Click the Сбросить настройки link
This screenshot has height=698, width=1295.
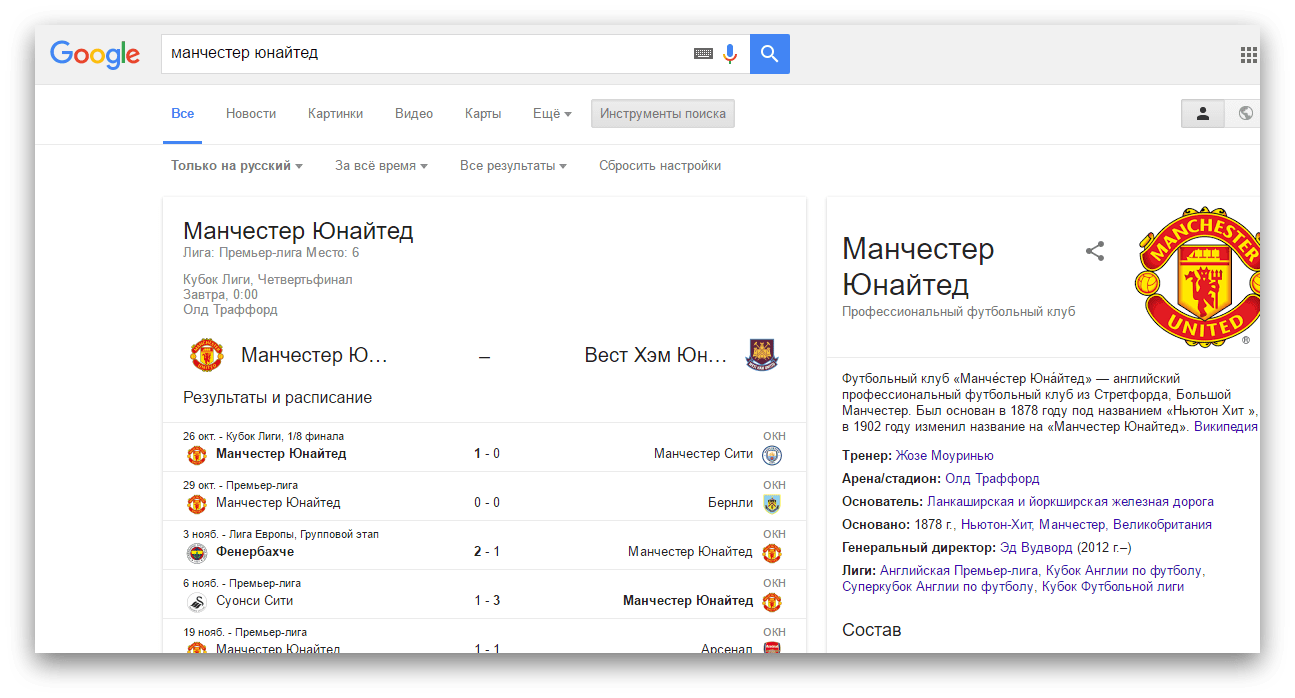[x=660, y=166]
